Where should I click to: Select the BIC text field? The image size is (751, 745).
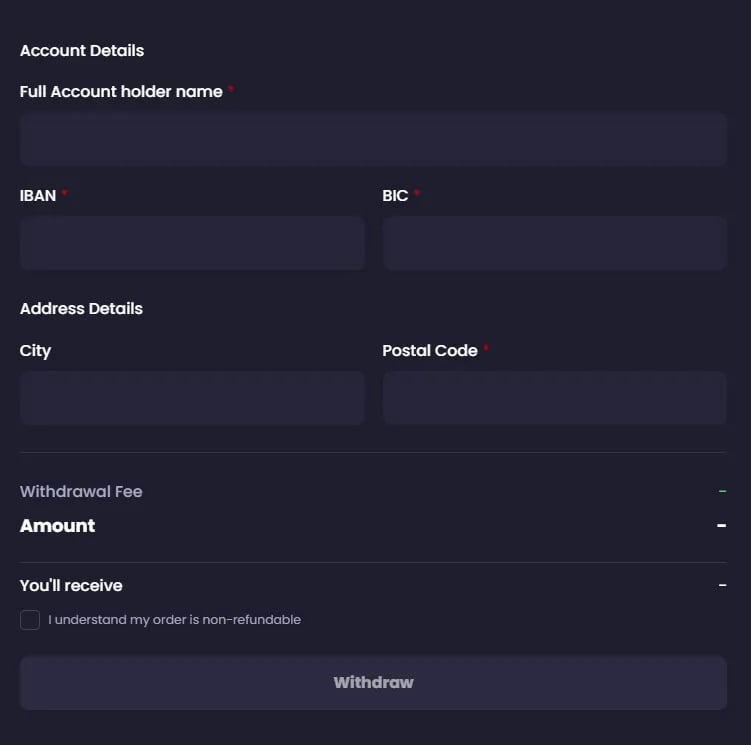tap(554, 243)
